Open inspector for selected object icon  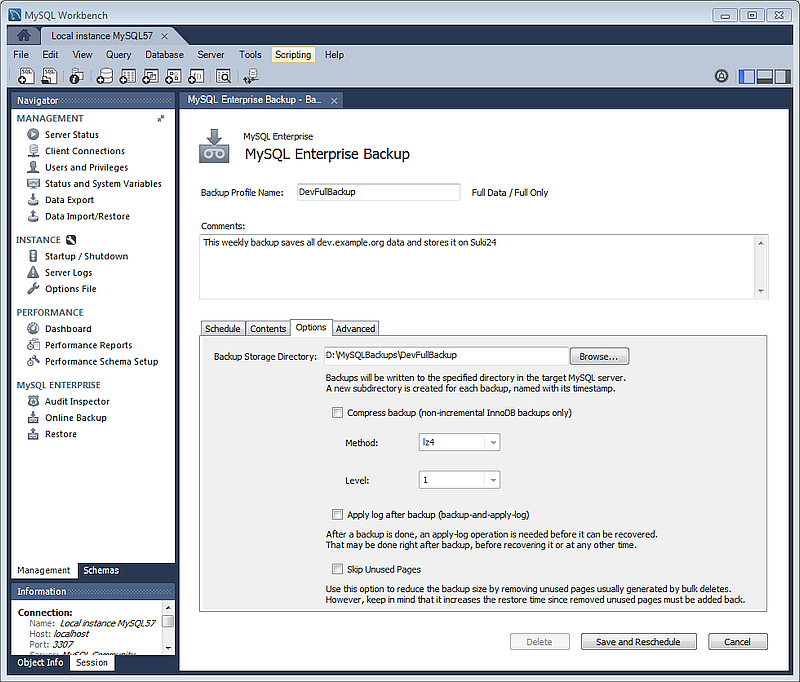[77, 76]
